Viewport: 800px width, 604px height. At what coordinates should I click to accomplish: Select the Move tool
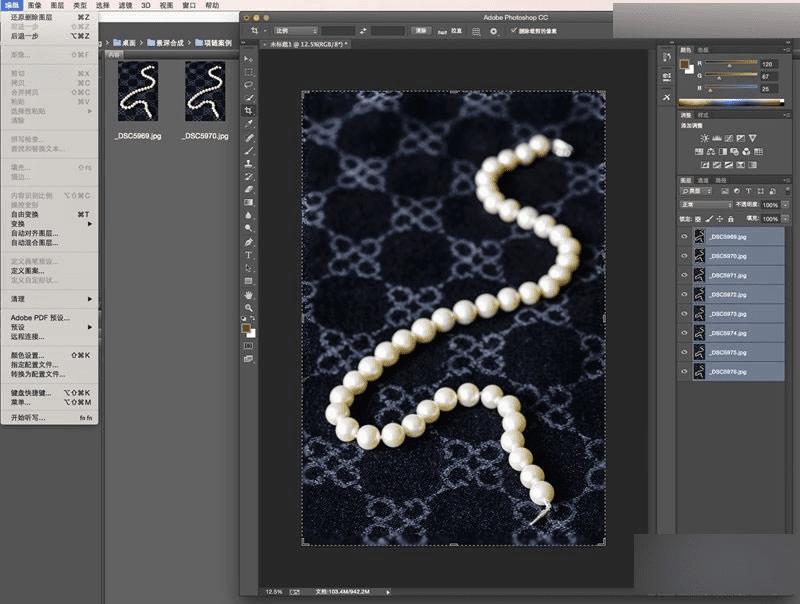coord(249,59)
